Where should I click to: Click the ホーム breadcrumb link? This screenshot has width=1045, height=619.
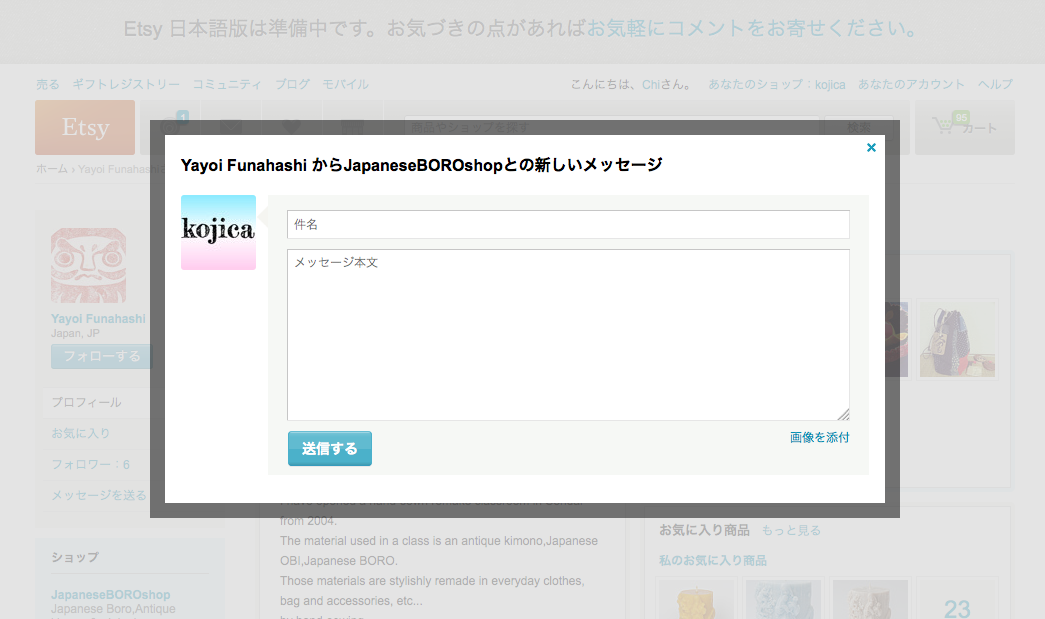point(52,169)
